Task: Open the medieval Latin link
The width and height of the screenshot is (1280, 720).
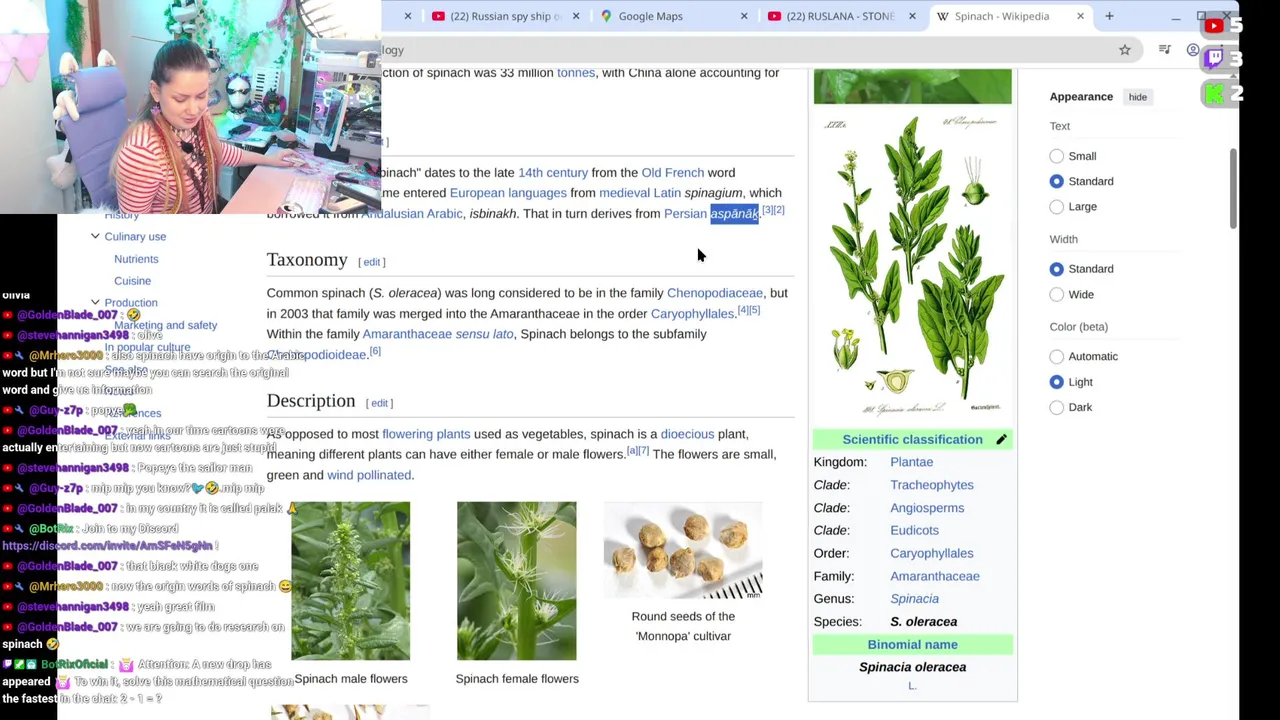Action: tap(640, 193)
